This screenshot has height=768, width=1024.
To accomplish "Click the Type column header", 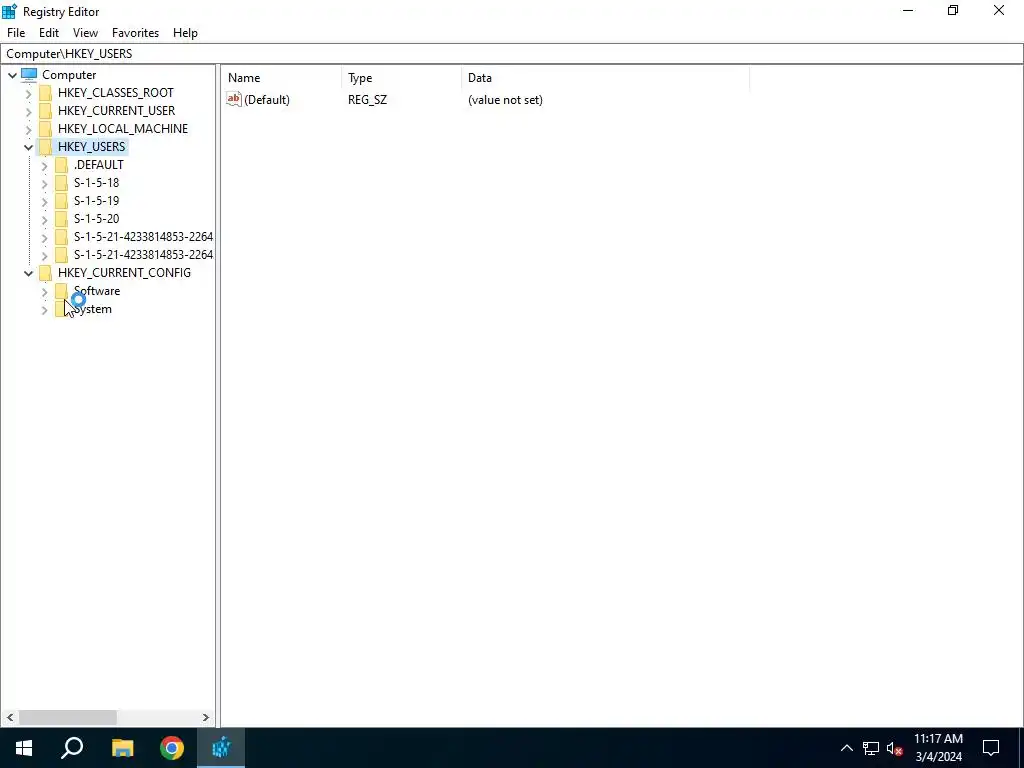I will [x=402, y=78].
